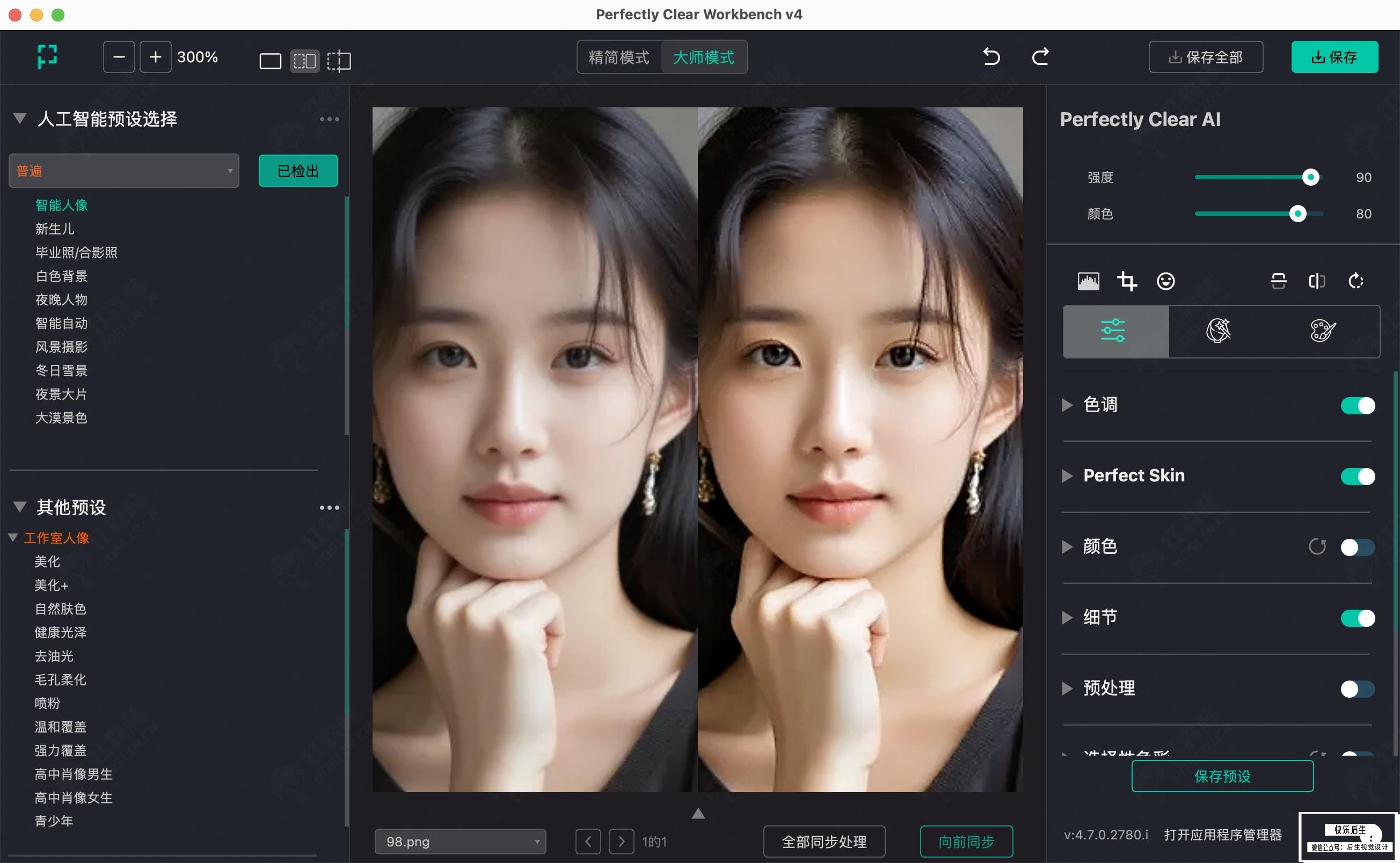Select the 毛孔柔化 preset
This screenshot has height=863, width=1400.
(x=61, y=680)
